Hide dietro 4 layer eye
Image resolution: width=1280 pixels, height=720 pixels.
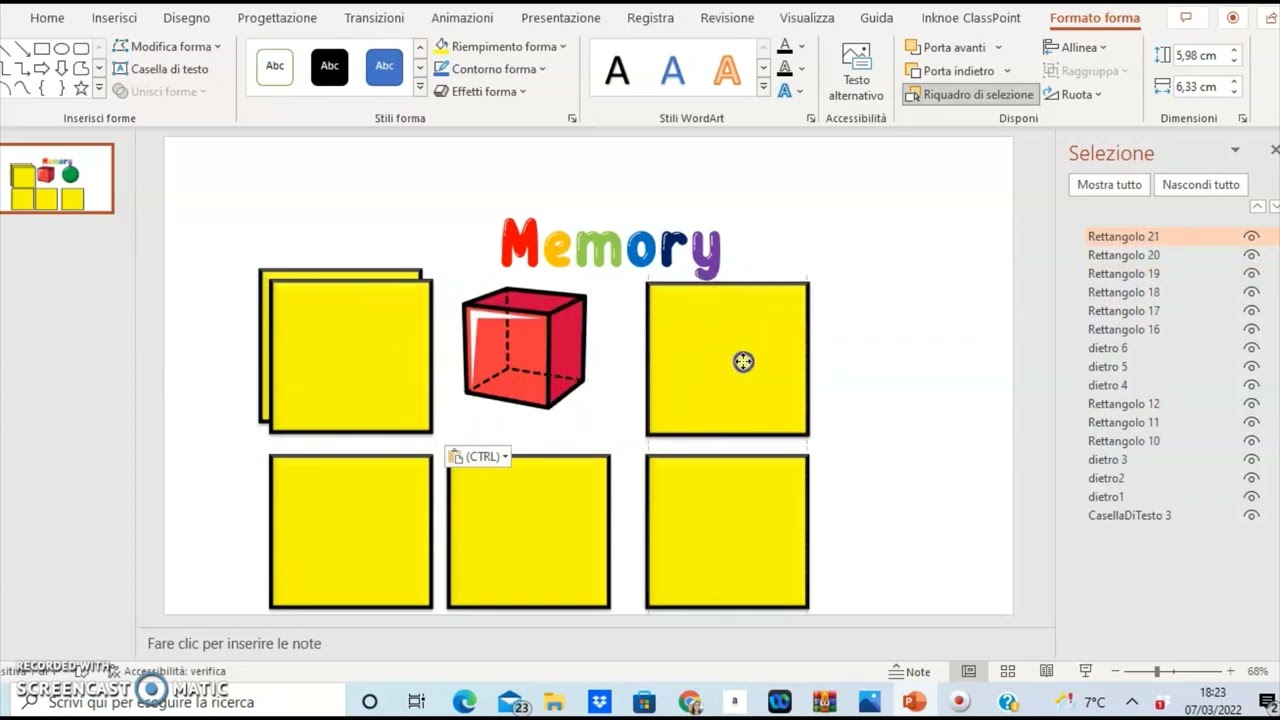tap(1251, 385)
